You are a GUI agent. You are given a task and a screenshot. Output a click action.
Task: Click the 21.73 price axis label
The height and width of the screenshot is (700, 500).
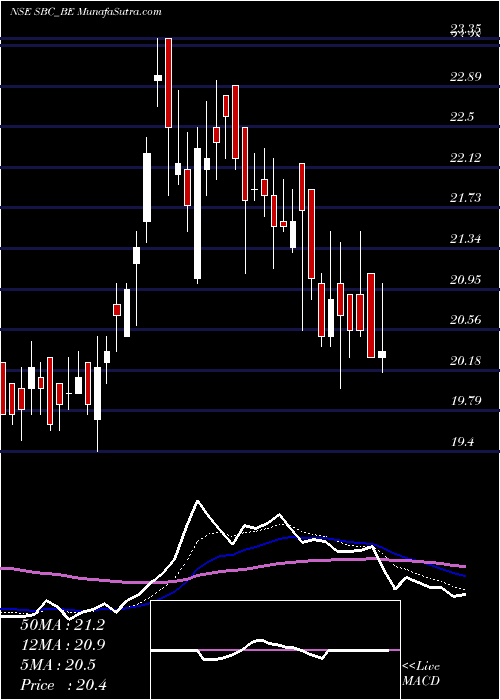[x=466, y=198]
